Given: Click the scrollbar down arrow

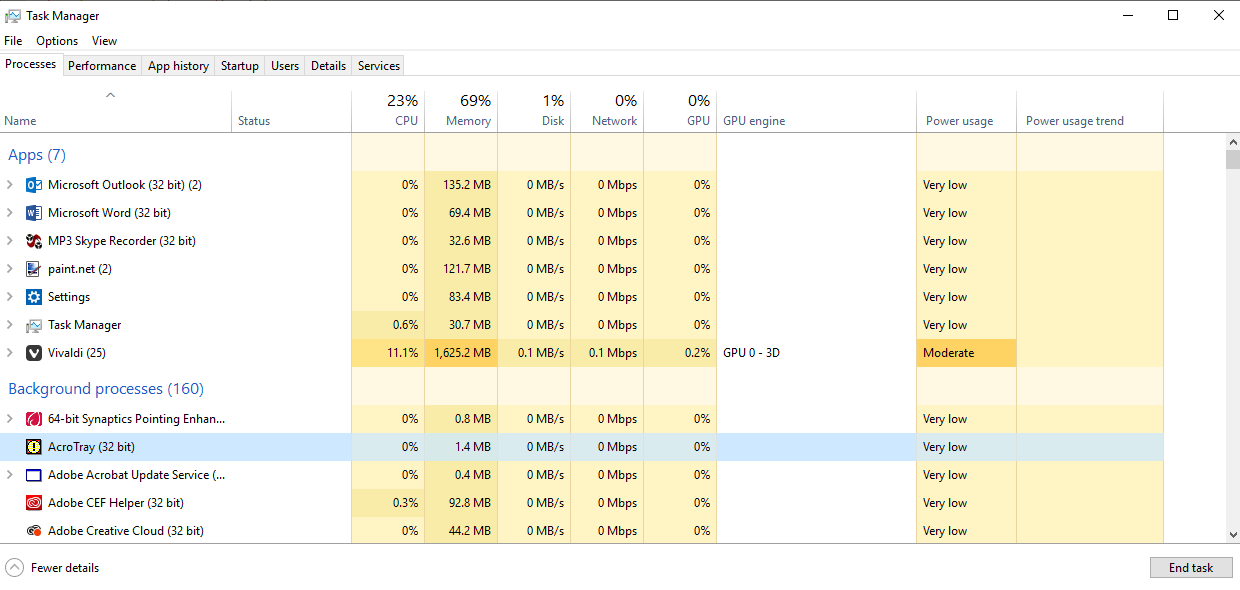Looking at the screenshot, I should 1232,536.
